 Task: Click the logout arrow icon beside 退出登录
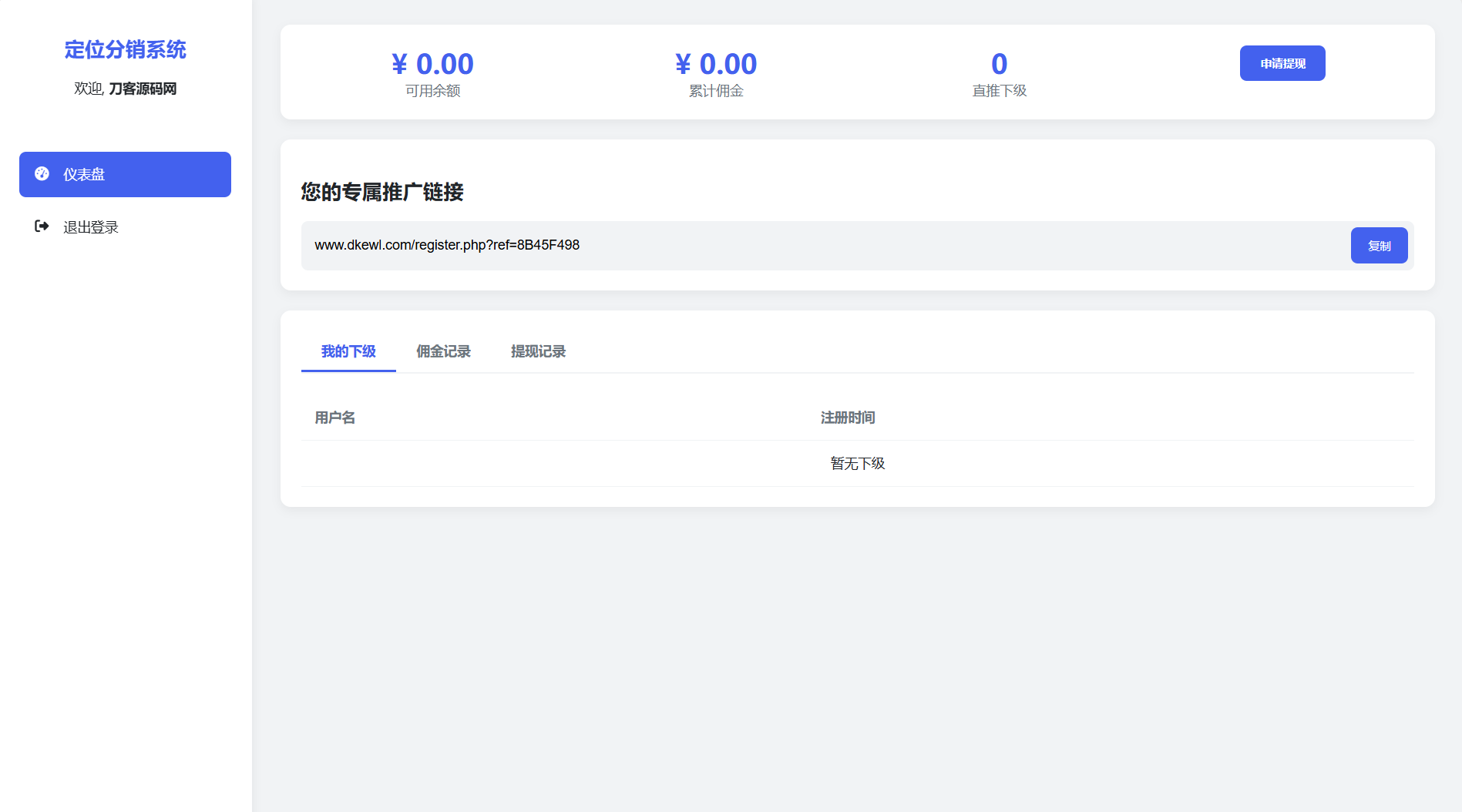coord(42,226)
